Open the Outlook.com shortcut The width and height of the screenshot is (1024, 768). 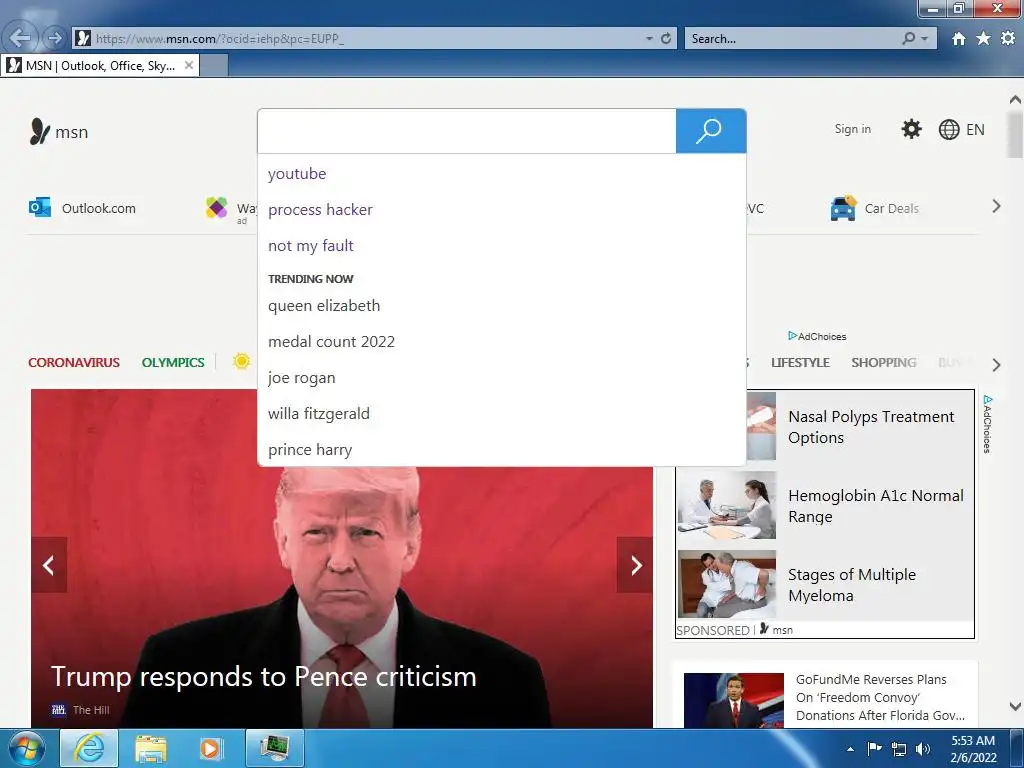tap(99, 208)
